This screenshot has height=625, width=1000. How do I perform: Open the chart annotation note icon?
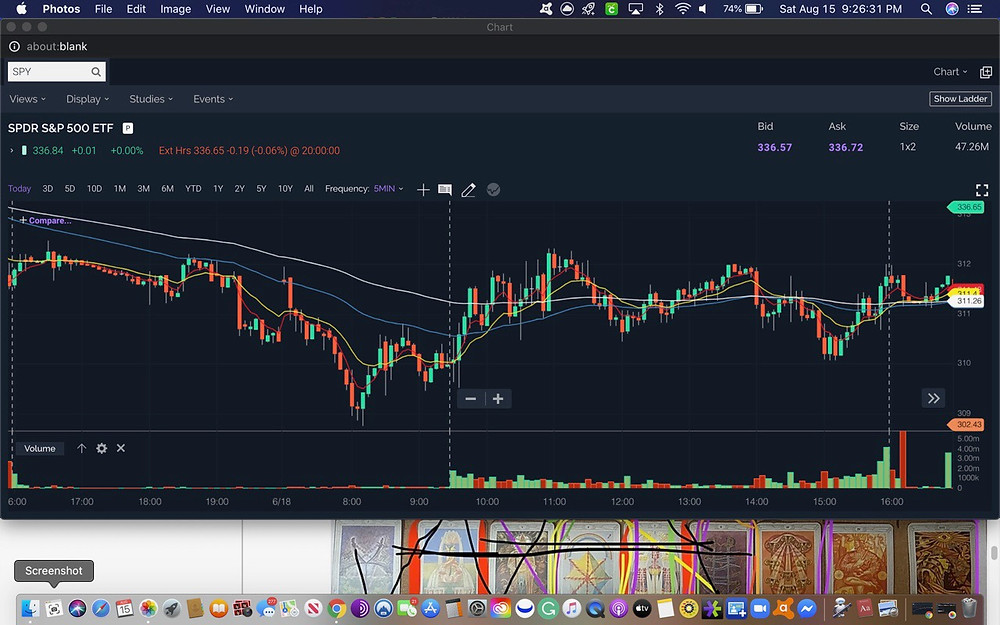coord(445,189)
